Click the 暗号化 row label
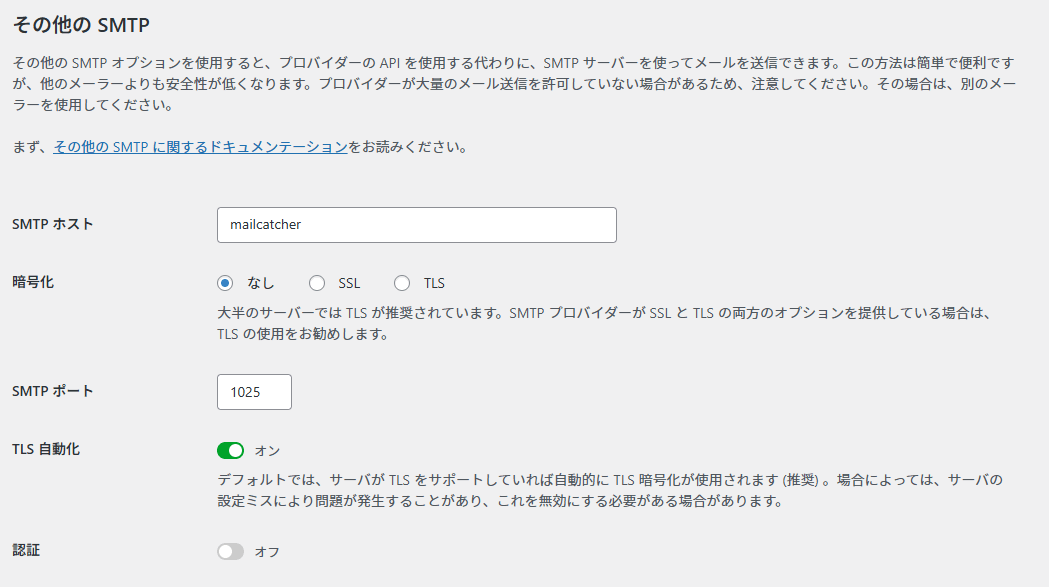The image size is (1049, 587). 33,282
